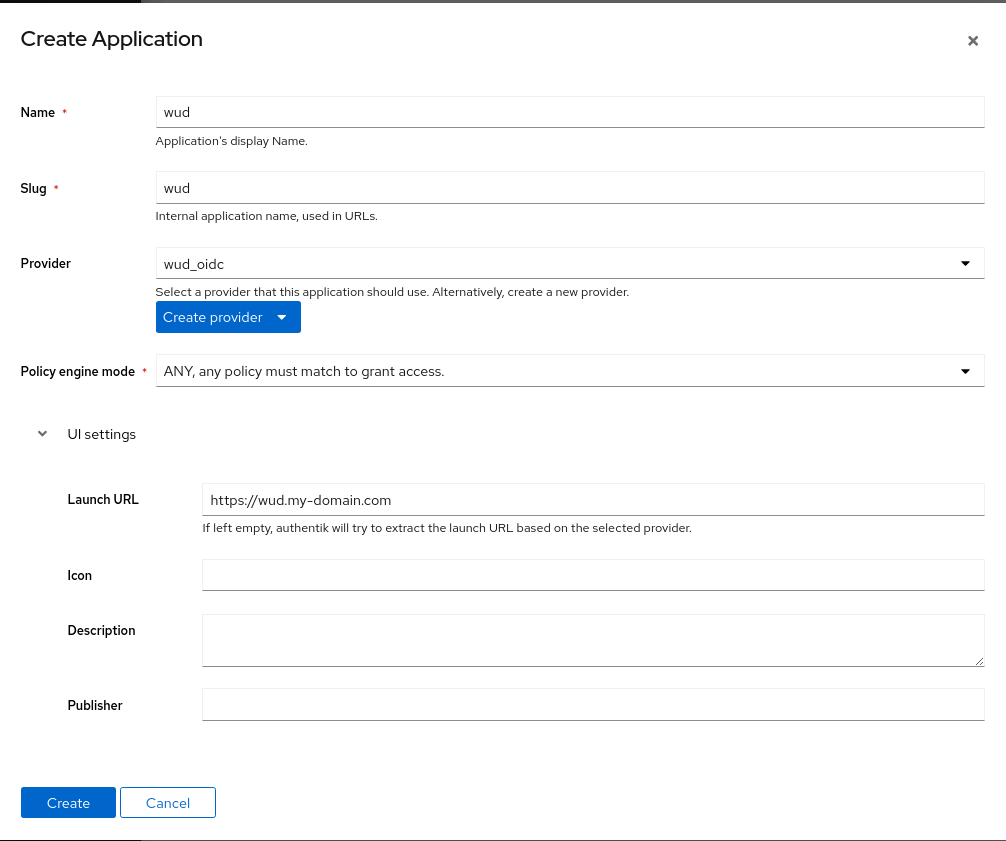Screen dimensions: 1006x841
Task: Click the "Slug" field label
Action: pyautogui.click(x=33, y=189)
